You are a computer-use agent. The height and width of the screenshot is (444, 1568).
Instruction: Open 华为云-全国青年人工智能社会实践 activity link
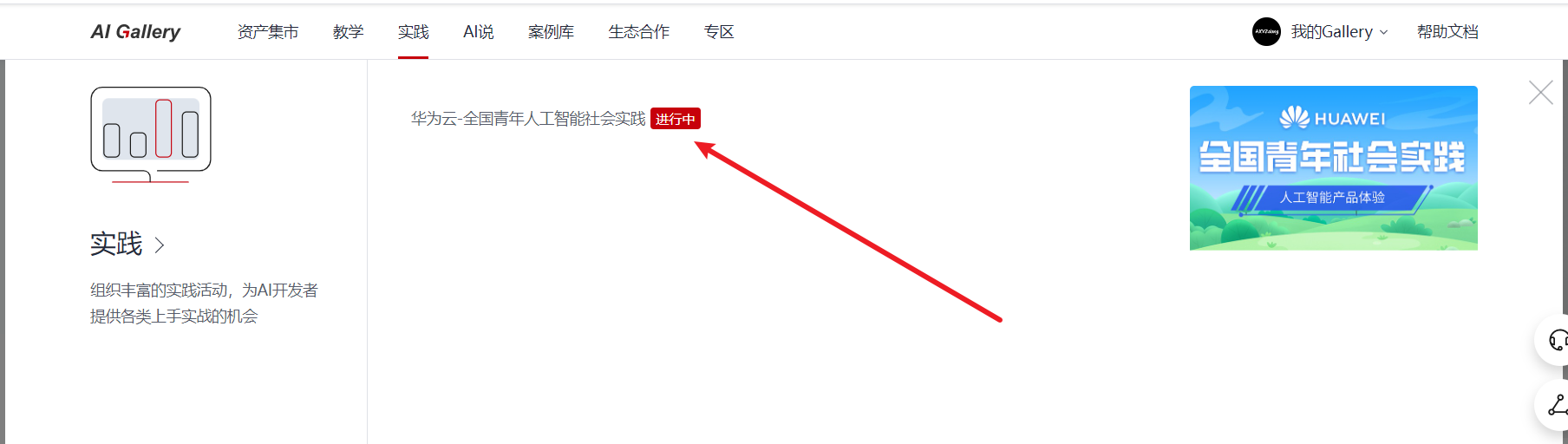(528, 119)
